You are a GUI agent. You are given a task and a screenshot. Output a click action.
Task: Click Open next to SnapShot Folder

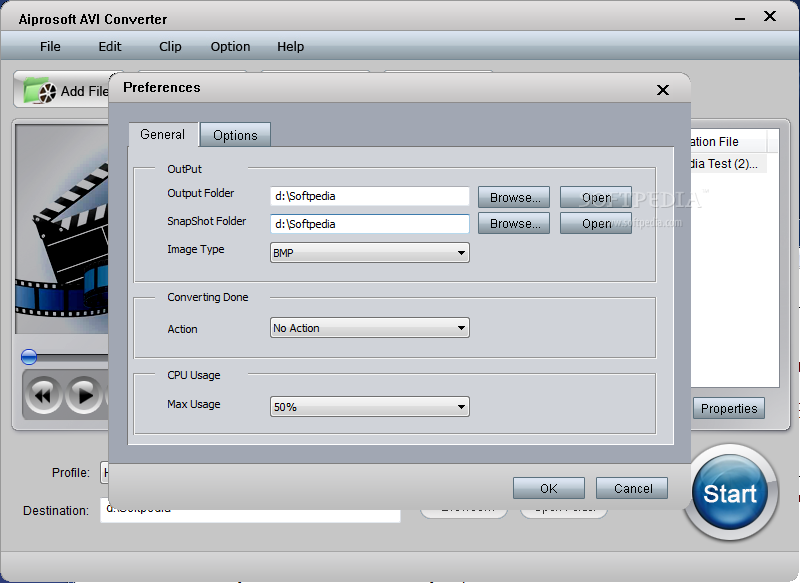(596, 223)
